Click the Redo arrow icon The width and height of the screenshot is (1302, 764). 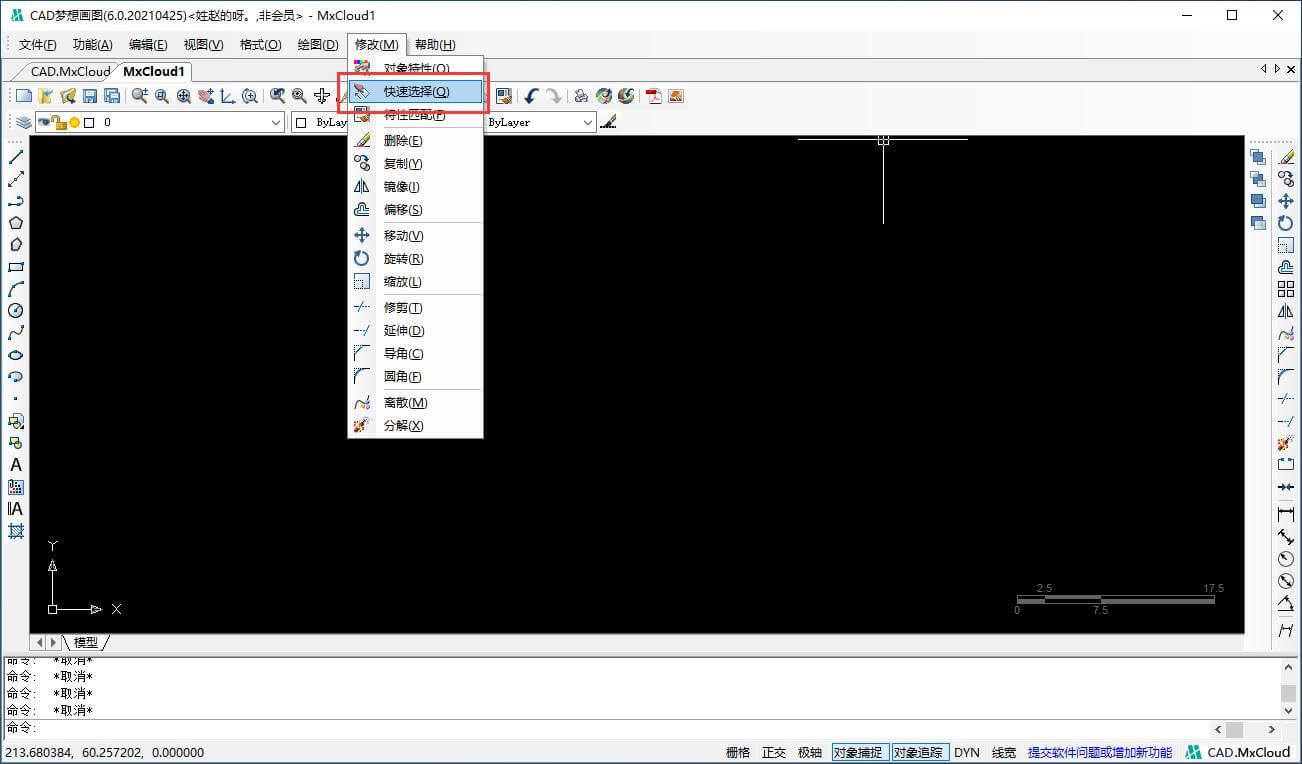(553, 96)
